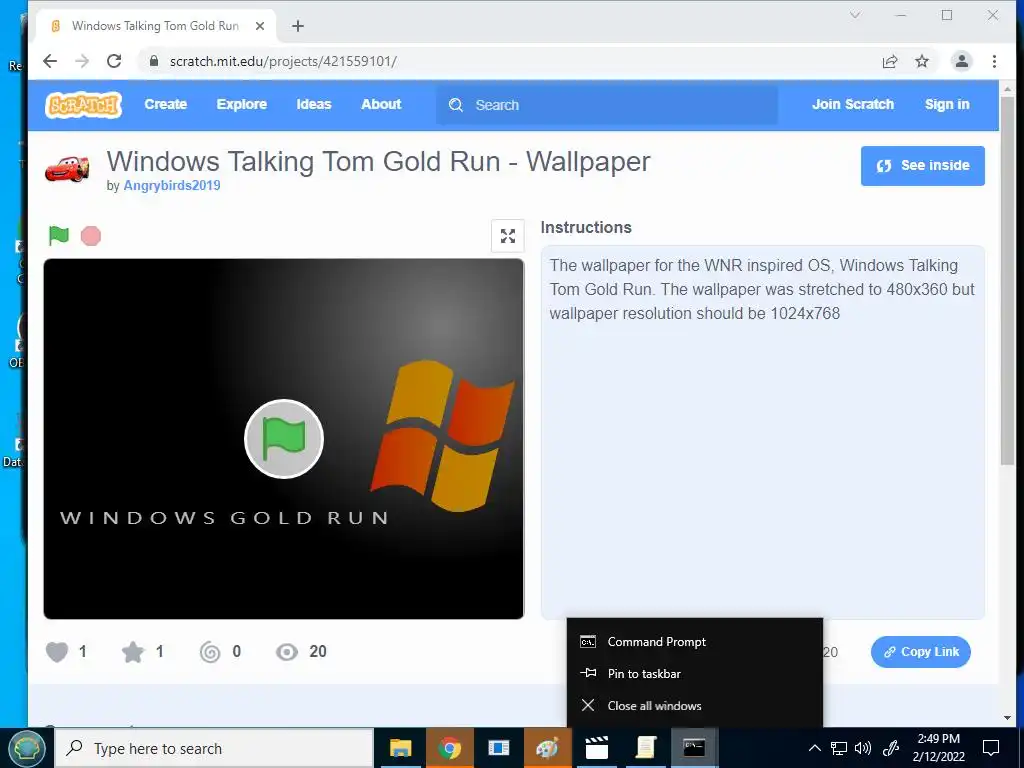Select Command Prompt in jump list
1024x768 pixels.
tap(695, 642)
